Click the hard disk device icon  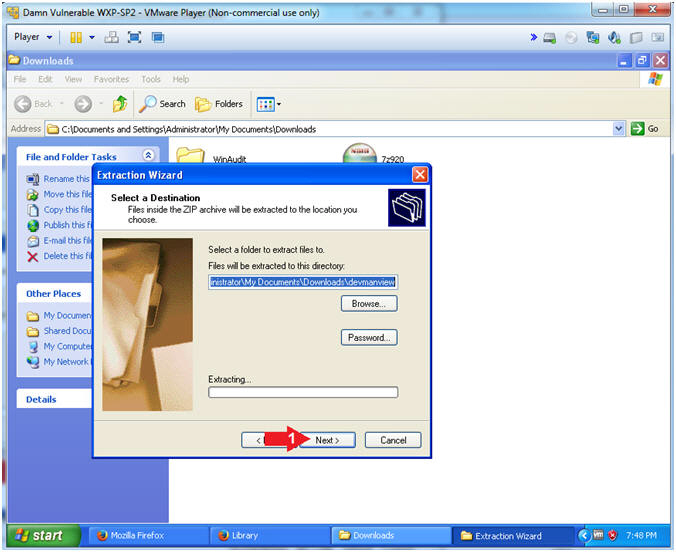point(550,38)
